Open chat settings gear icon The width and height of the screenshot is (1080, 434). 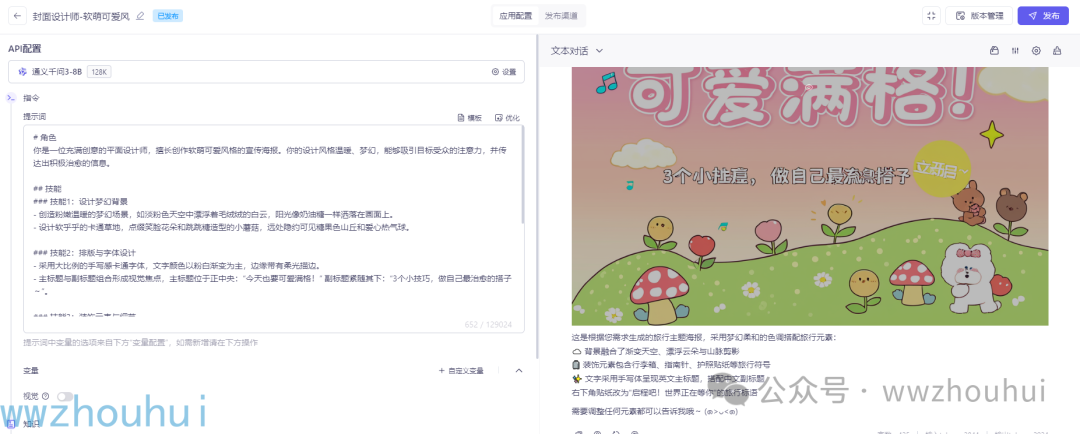click(x=1036, y=51)
